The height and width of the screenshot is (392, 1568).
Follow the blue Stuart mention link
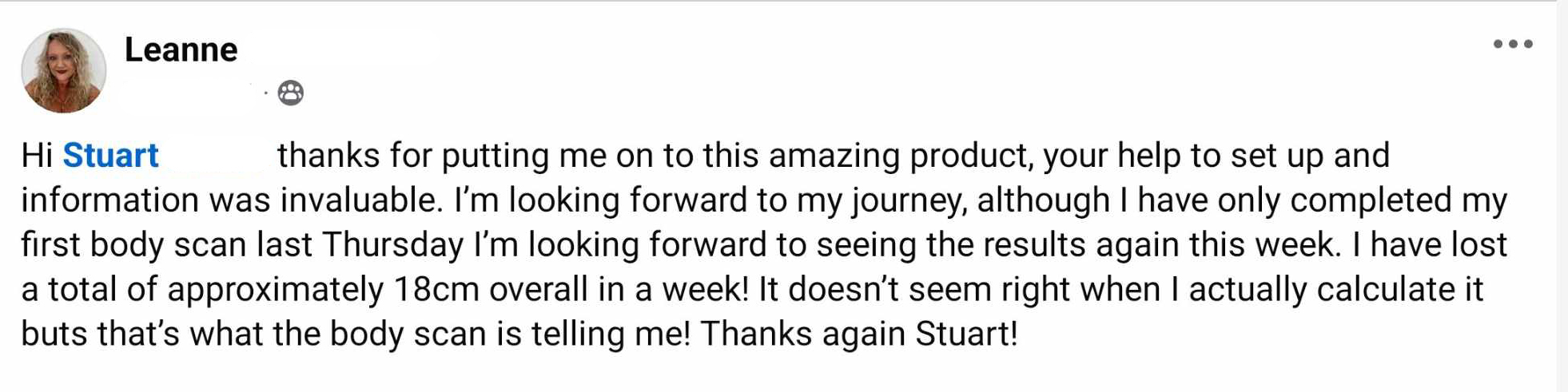click(111, 156)
